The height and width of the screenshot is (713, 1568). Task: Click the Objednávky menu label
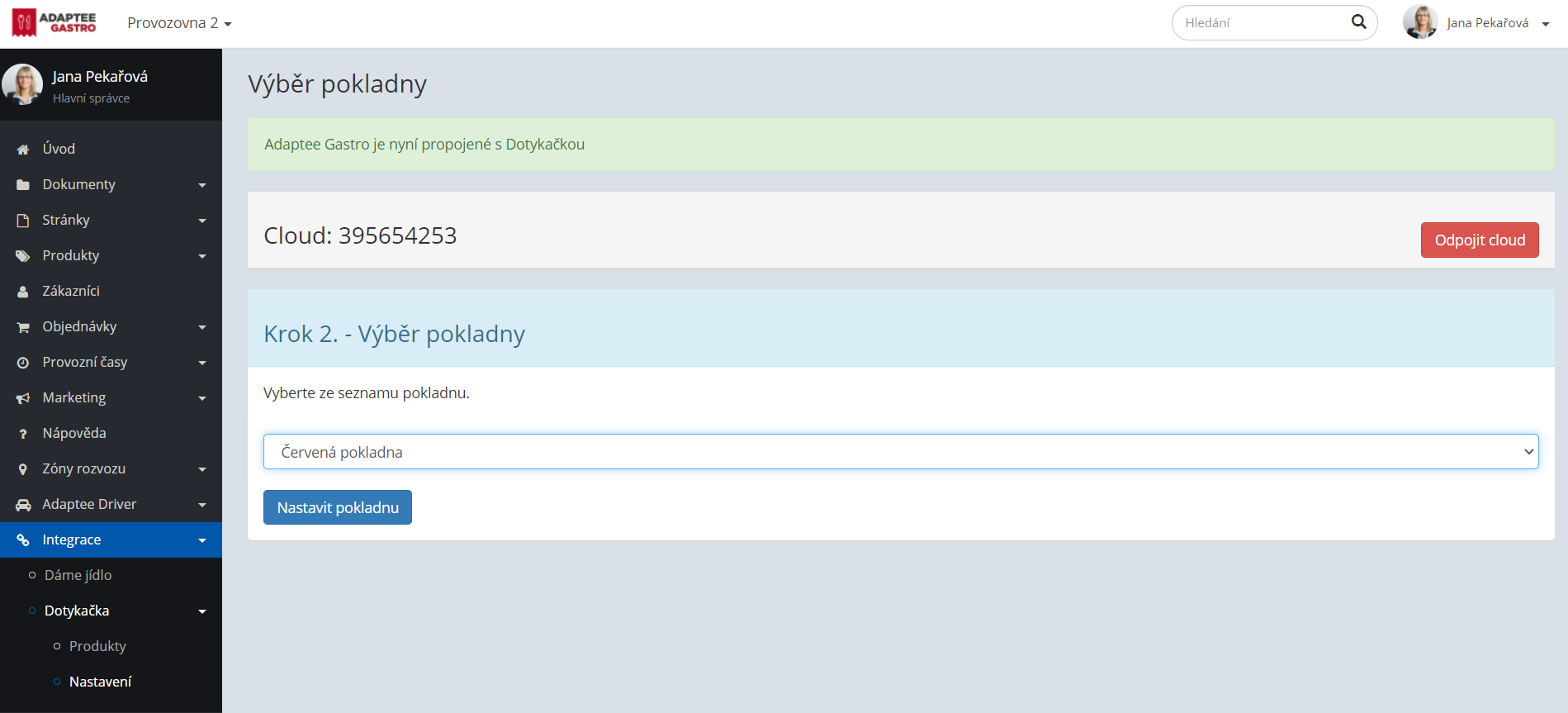79,326
